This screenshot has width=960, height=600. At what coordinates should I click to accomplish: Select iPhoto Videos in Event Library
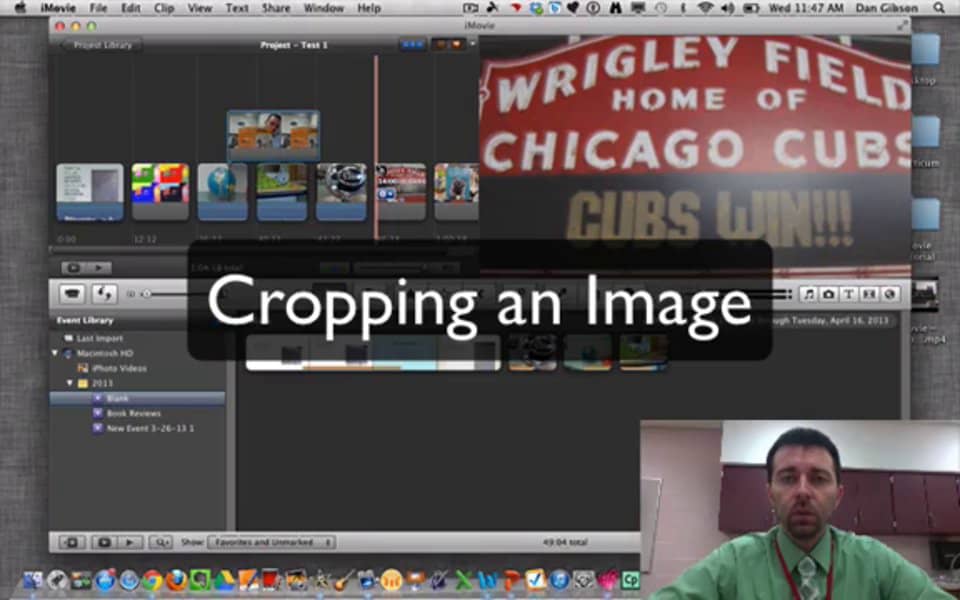(119, 369)
